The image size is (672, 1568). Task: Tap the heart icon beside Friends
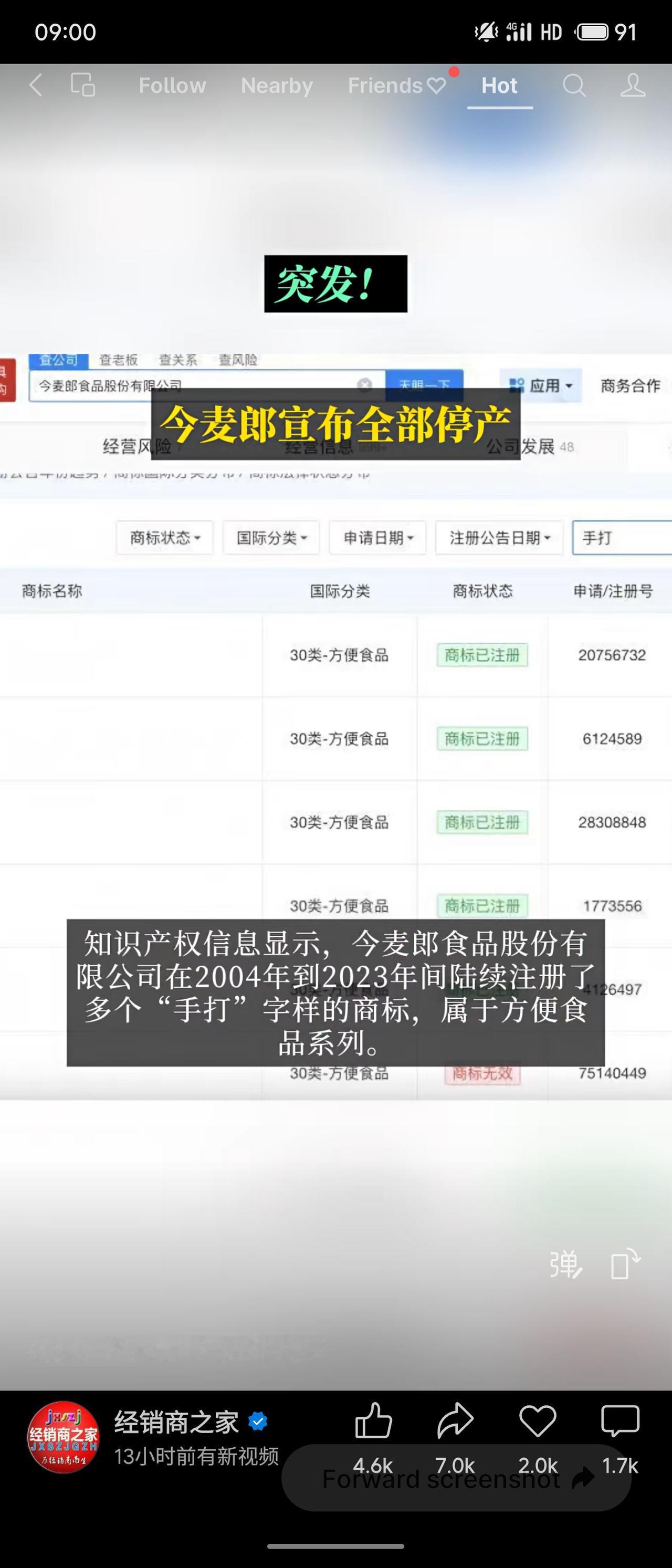(x=436, y=86)
